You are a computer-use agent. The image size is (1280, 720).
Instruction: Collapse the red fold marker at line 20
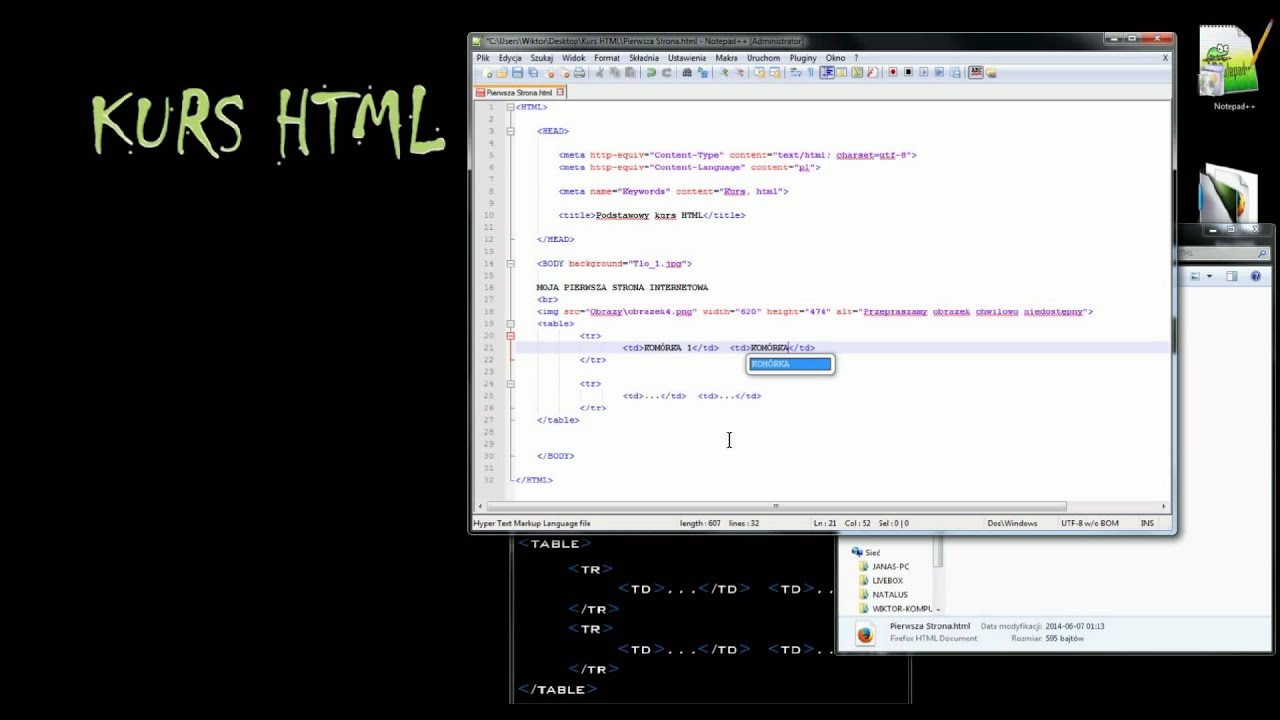click(x=510, y=336)
